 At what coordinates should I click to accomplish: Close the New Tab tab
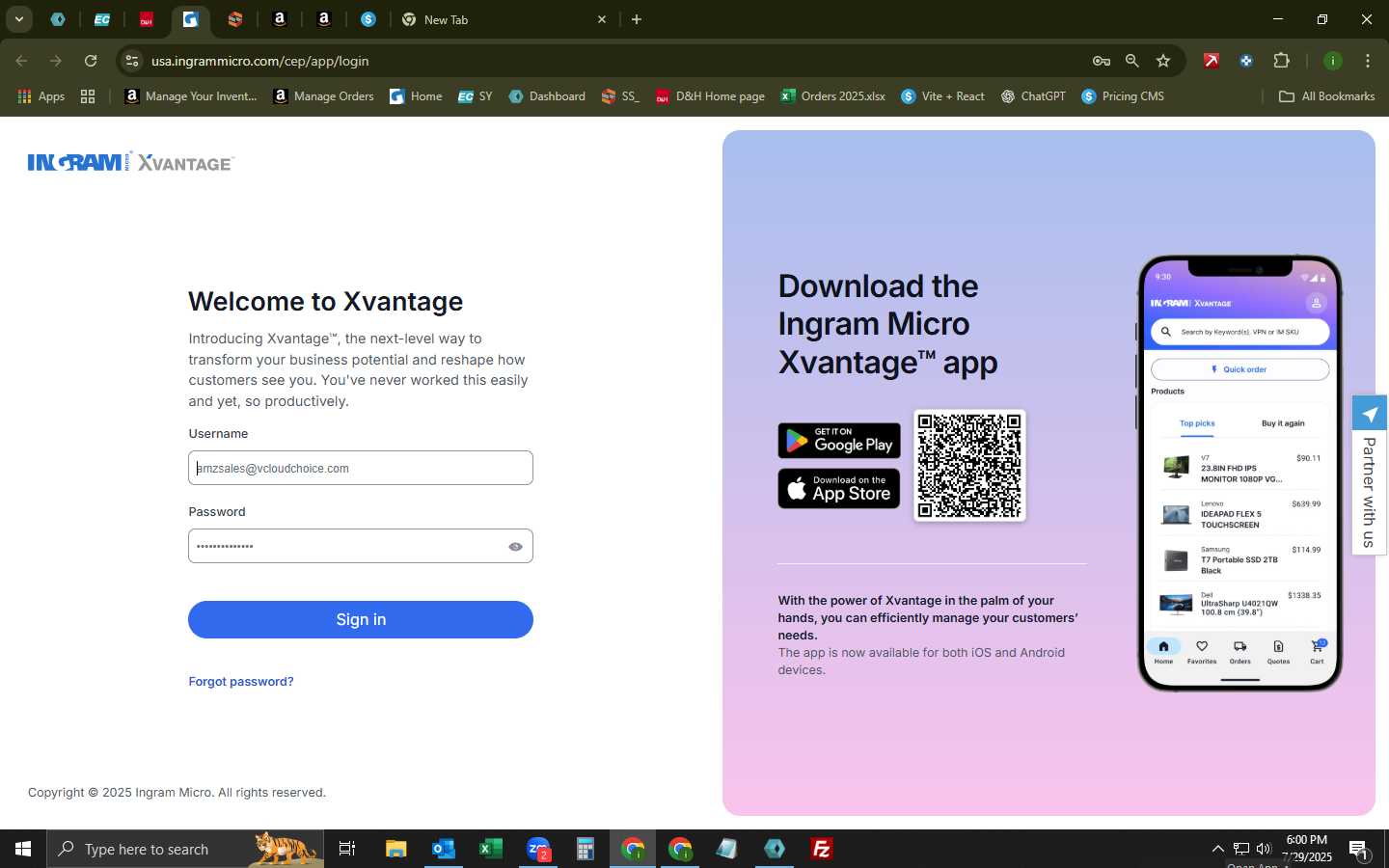point(602,19)
